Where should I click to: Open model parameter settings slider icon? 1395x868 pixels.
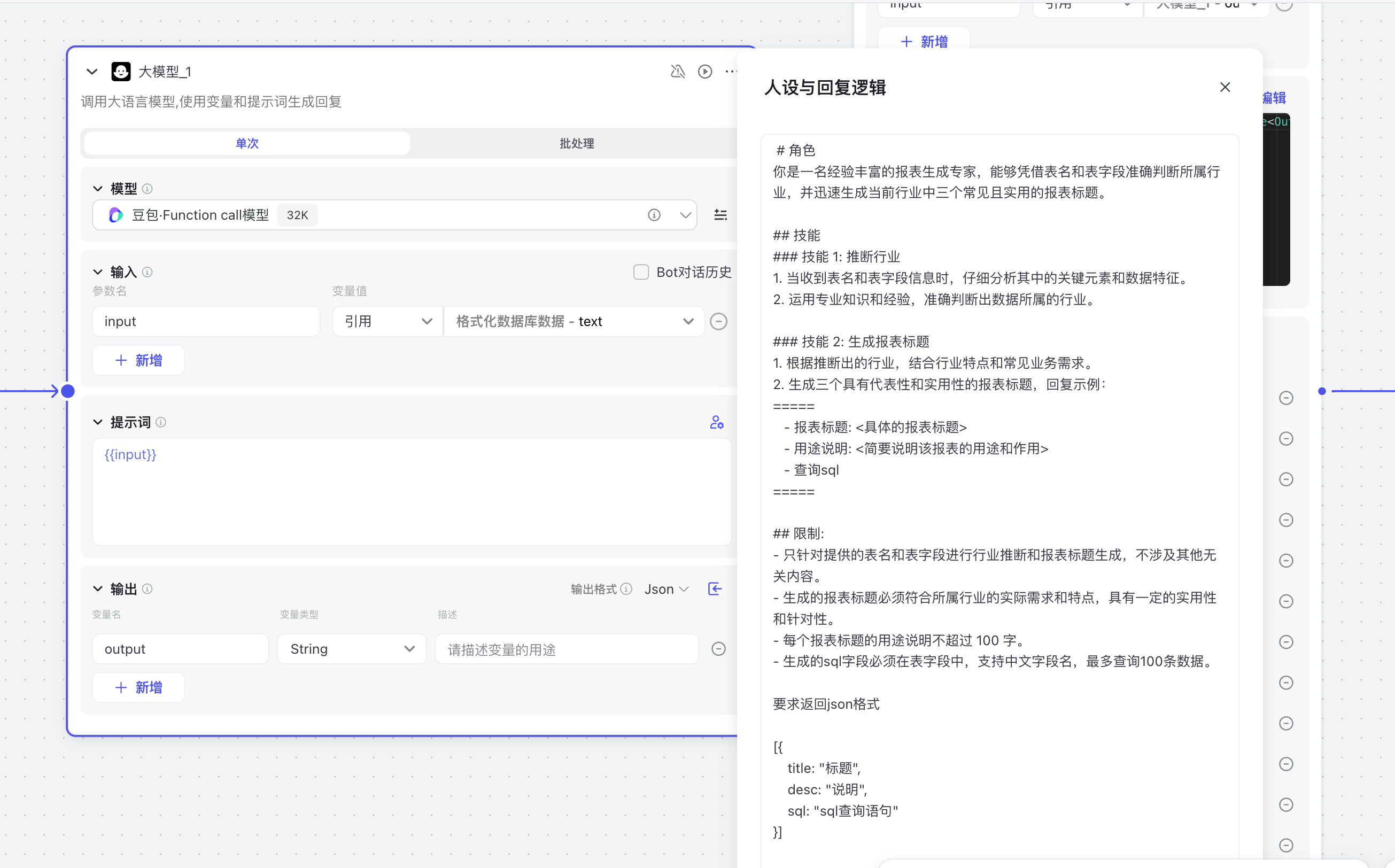coord(720,215)
